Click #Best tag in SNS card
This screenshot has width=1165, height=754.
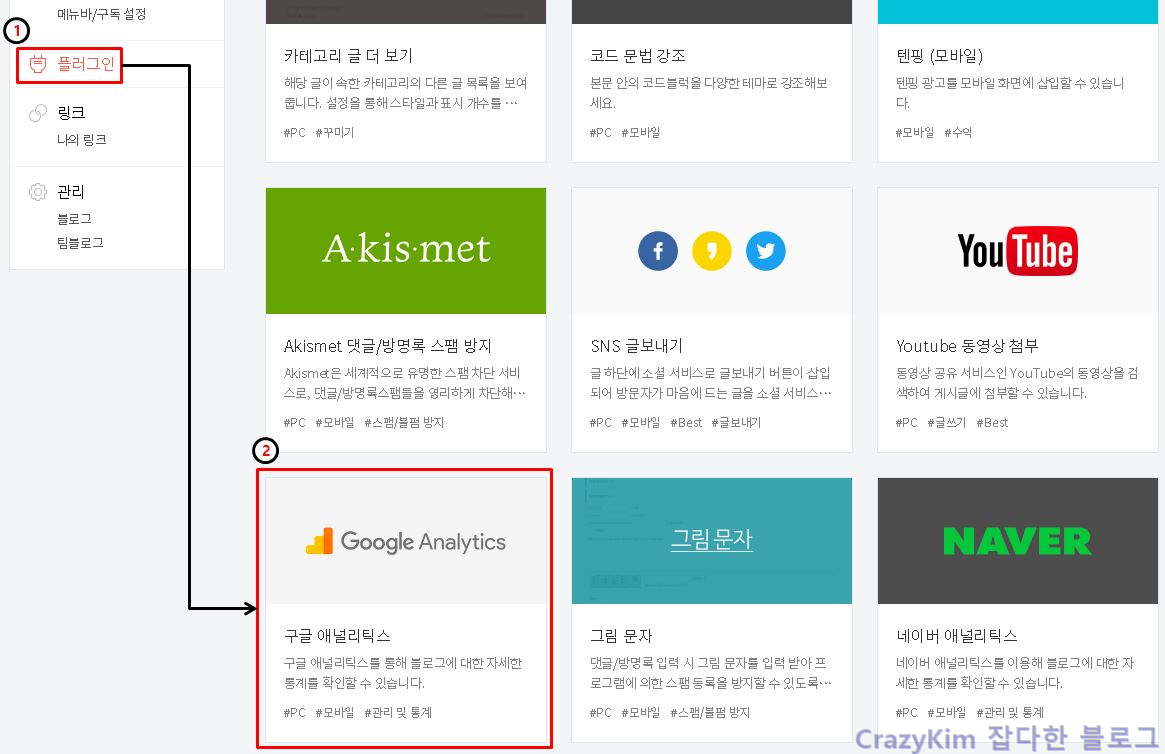coord(686,423)
